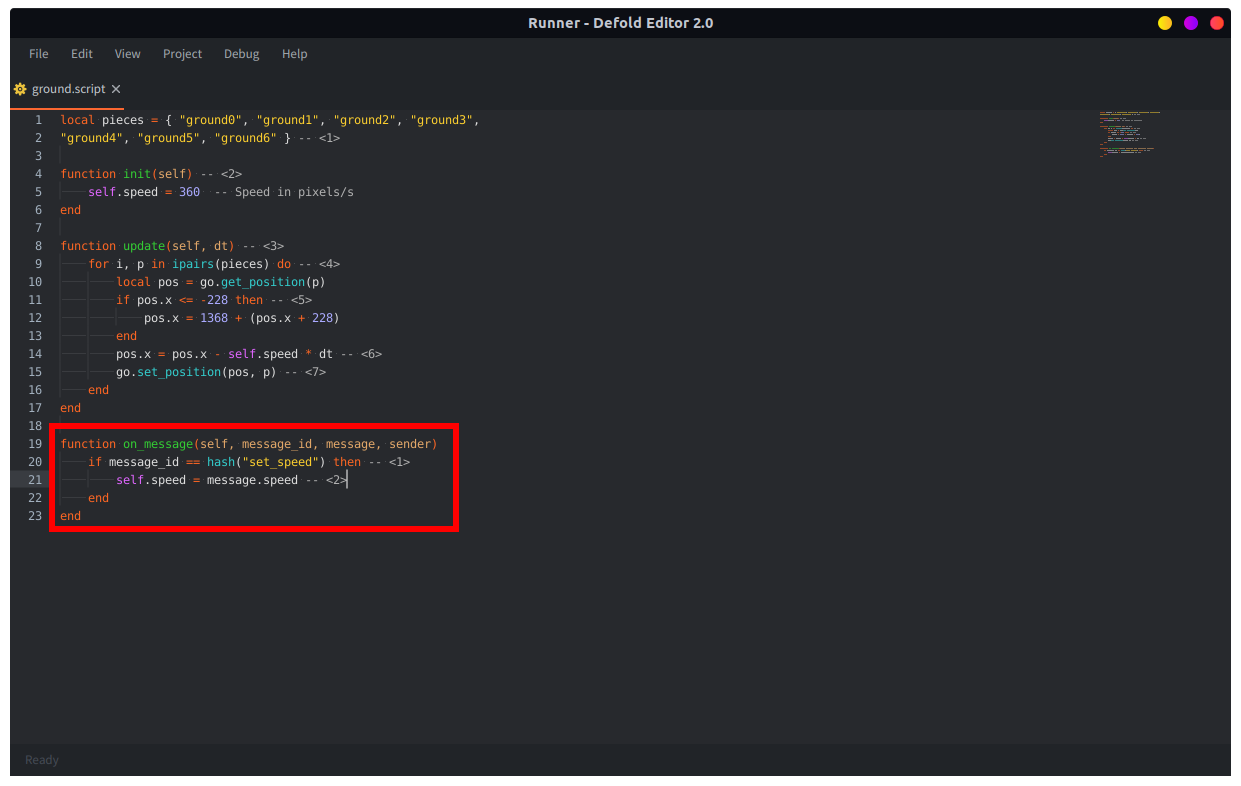Open the File menu
Screen dimensions: 1241x786
[39, 54]
